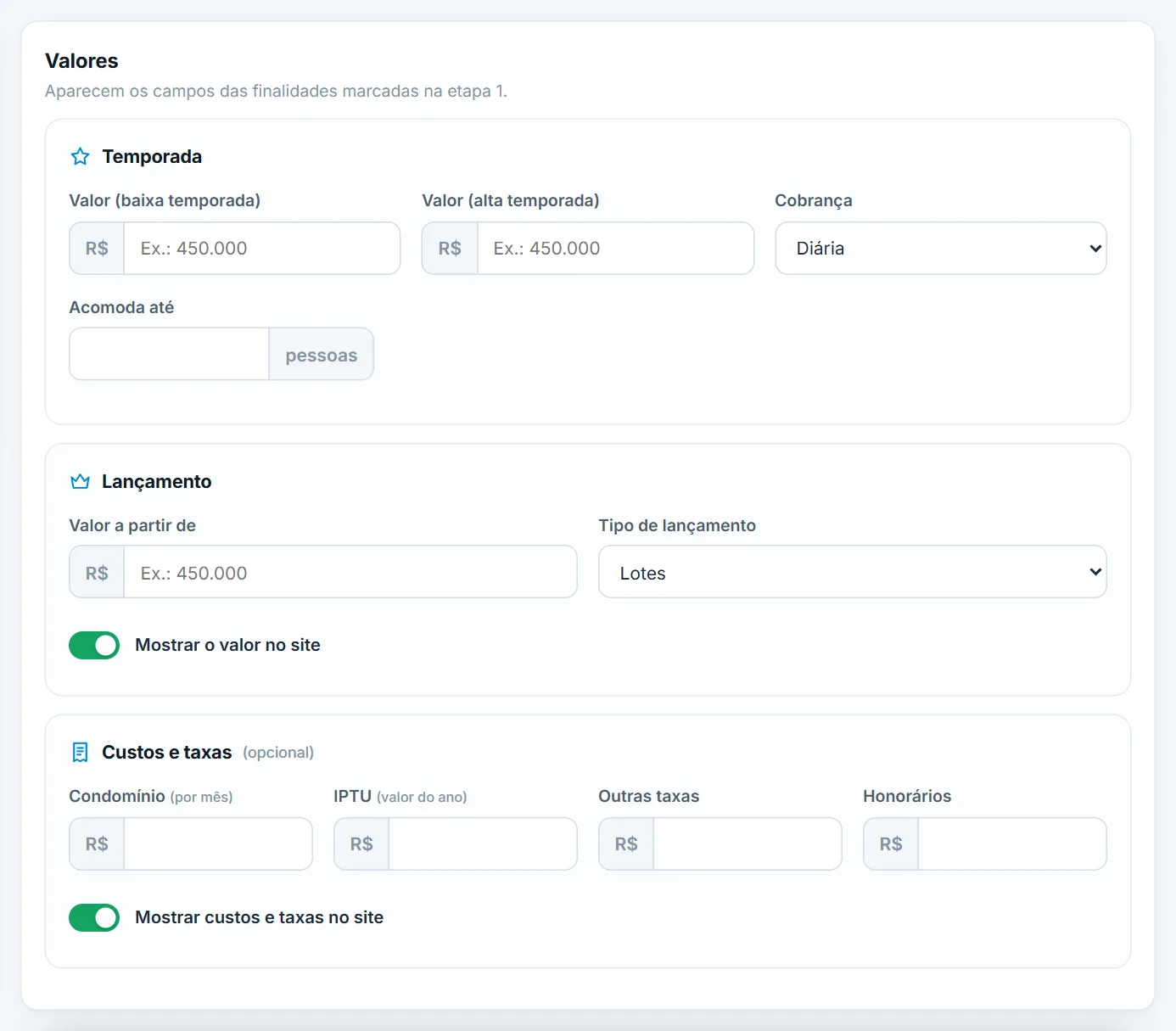Focus the Valor (alta temporada) input field
The image size is (1176, 1031).
615,249
